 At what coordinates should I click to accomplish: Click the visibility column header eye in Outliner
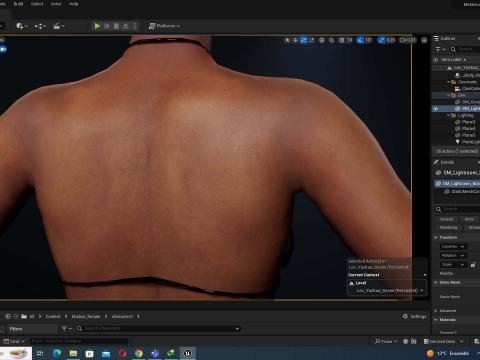pyautogui.click(x=435, y=60)
